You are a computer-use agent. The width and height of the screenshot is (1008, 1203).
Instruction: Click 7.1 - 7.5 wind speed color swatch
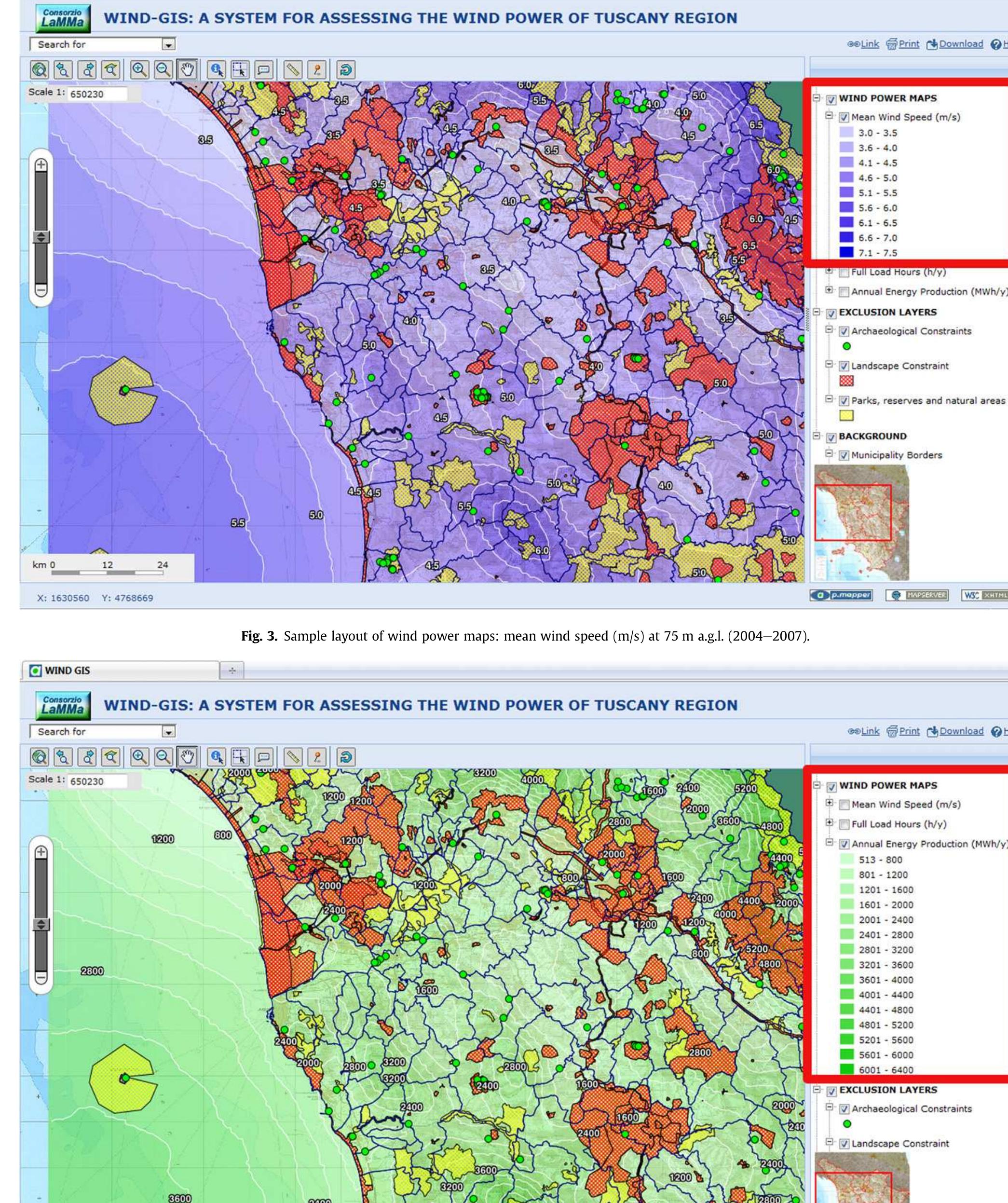pyautogui.click(x=846, y=253)
